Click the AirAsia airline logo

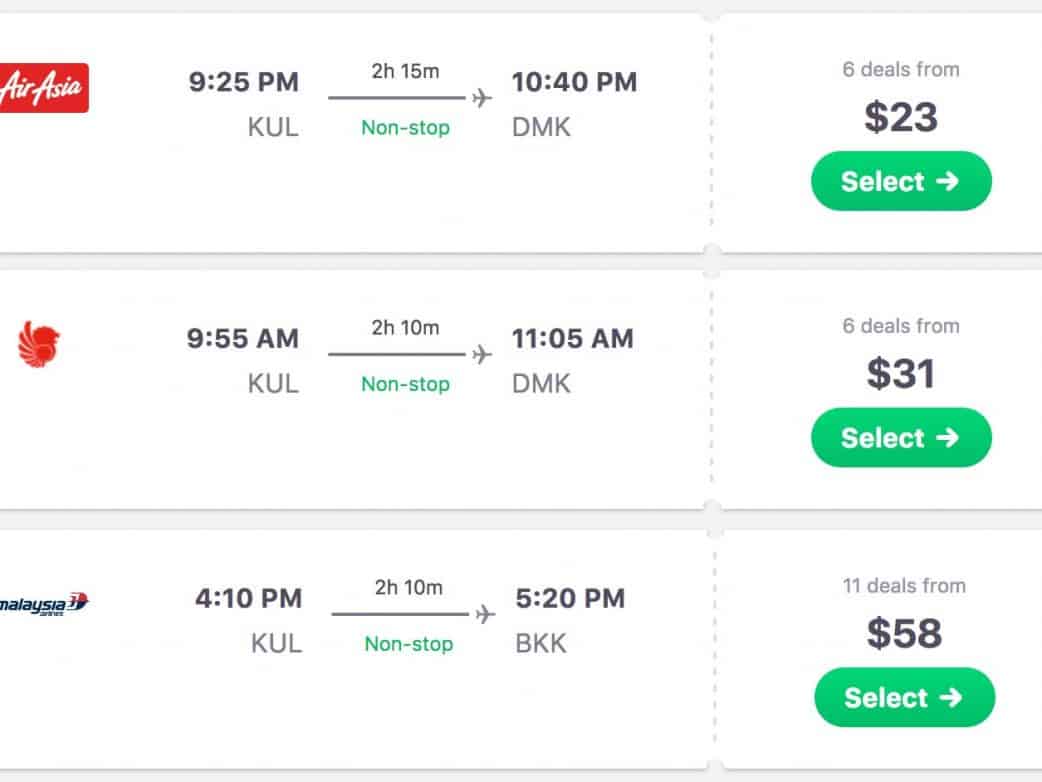tap(43, 88)
